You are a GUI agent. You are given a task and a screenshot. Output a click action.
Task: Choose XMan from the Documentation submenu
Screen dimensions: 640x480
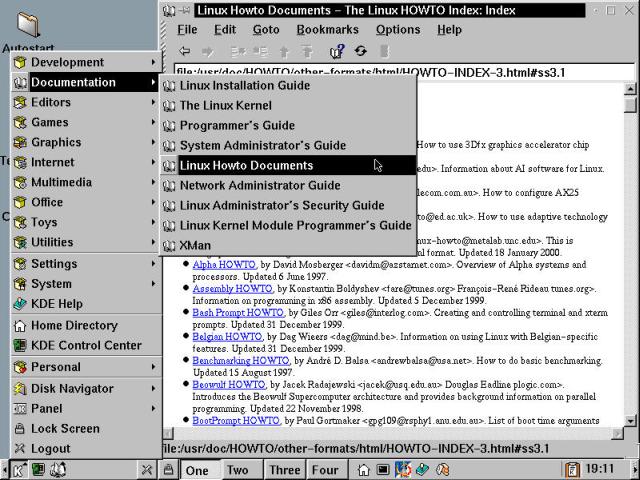[x=195, y=245]
